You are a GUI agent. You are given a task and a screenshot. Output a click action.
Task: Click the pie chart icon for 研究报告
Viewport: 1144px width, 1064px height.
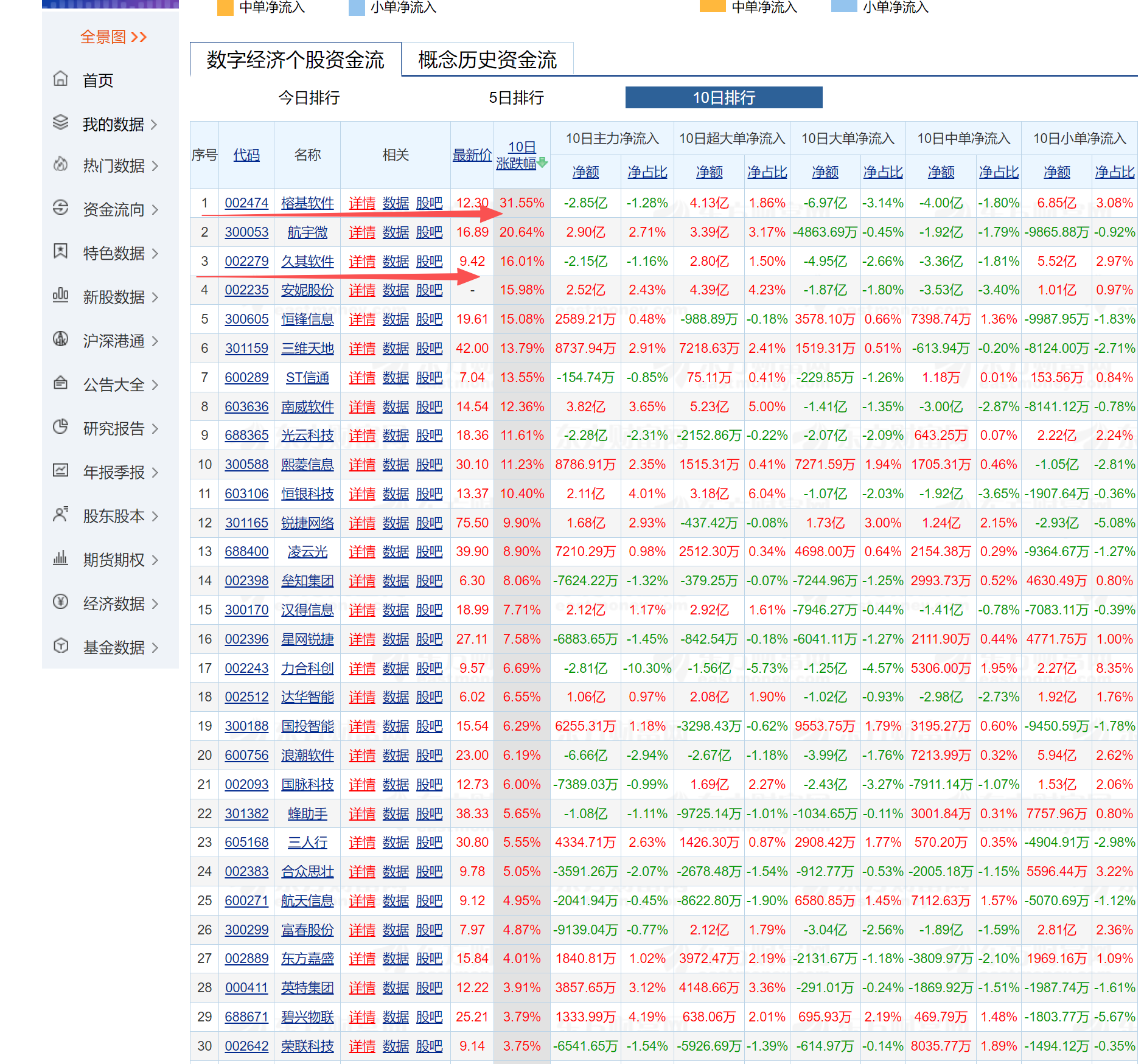coord(60,426)
